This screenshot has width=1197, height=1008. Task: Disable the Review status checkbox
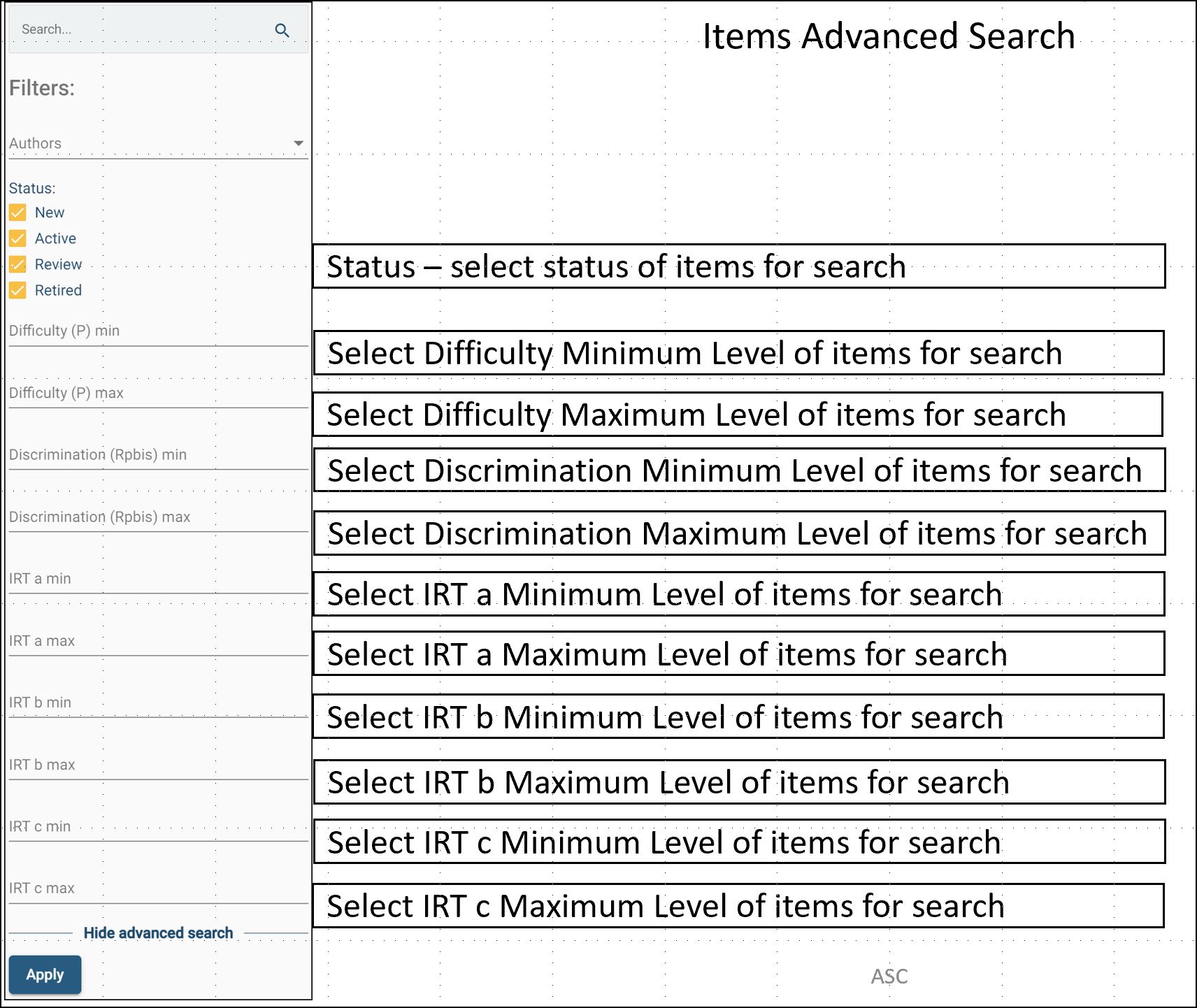18,264
